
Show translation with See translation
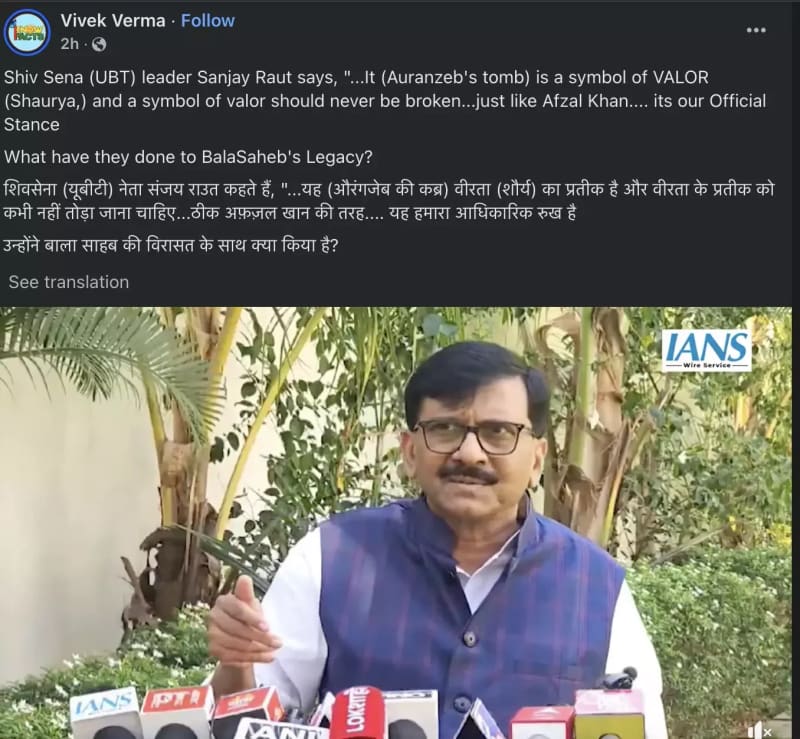pos(68,282)
